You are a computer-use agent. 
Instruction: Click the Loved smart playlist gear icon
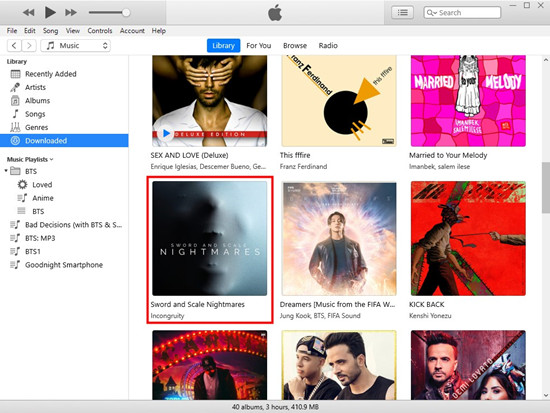tap(22, 185)
